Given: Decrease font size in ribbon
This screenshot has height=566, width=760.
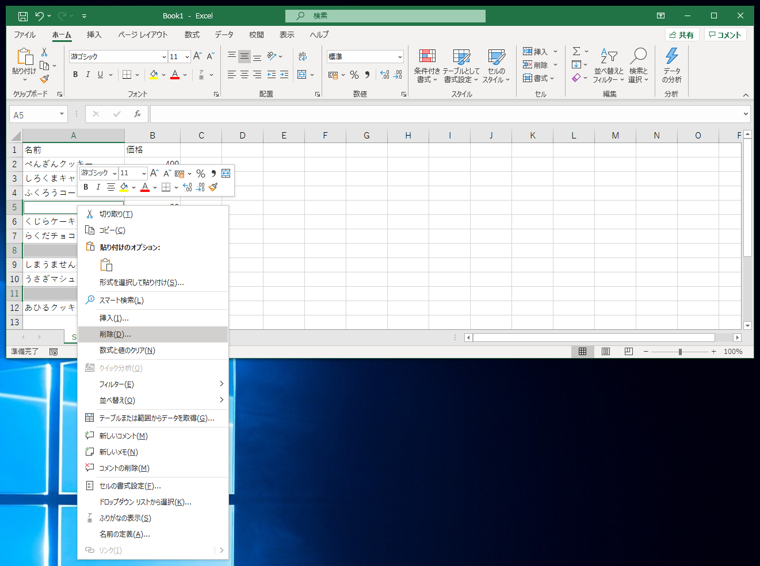Looking at the screenshot, I should [x=210, y=56].
